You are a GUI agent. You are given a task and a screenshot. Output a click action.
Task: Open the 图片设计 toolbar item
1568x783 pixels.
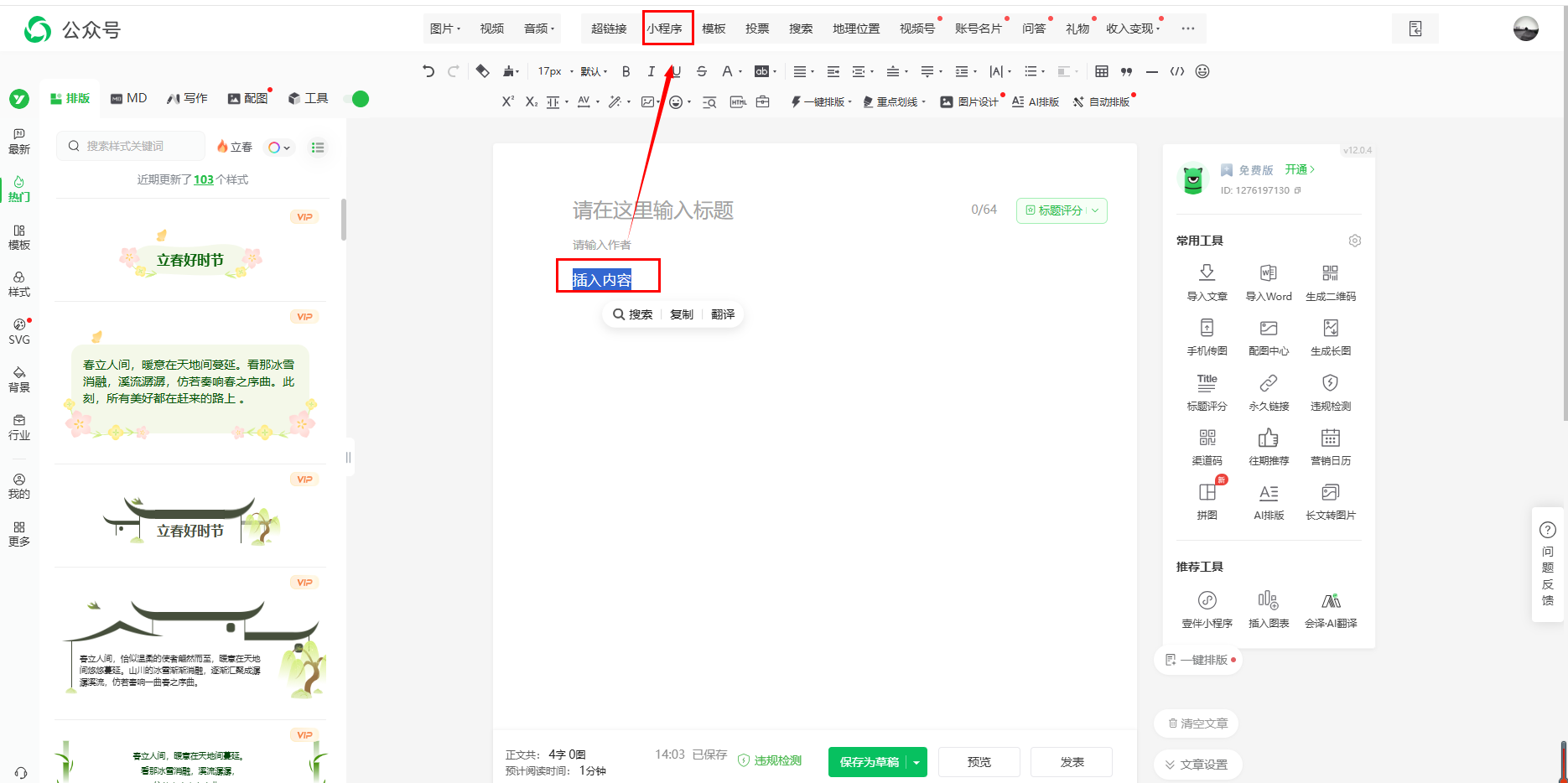(x=969, y=102)
